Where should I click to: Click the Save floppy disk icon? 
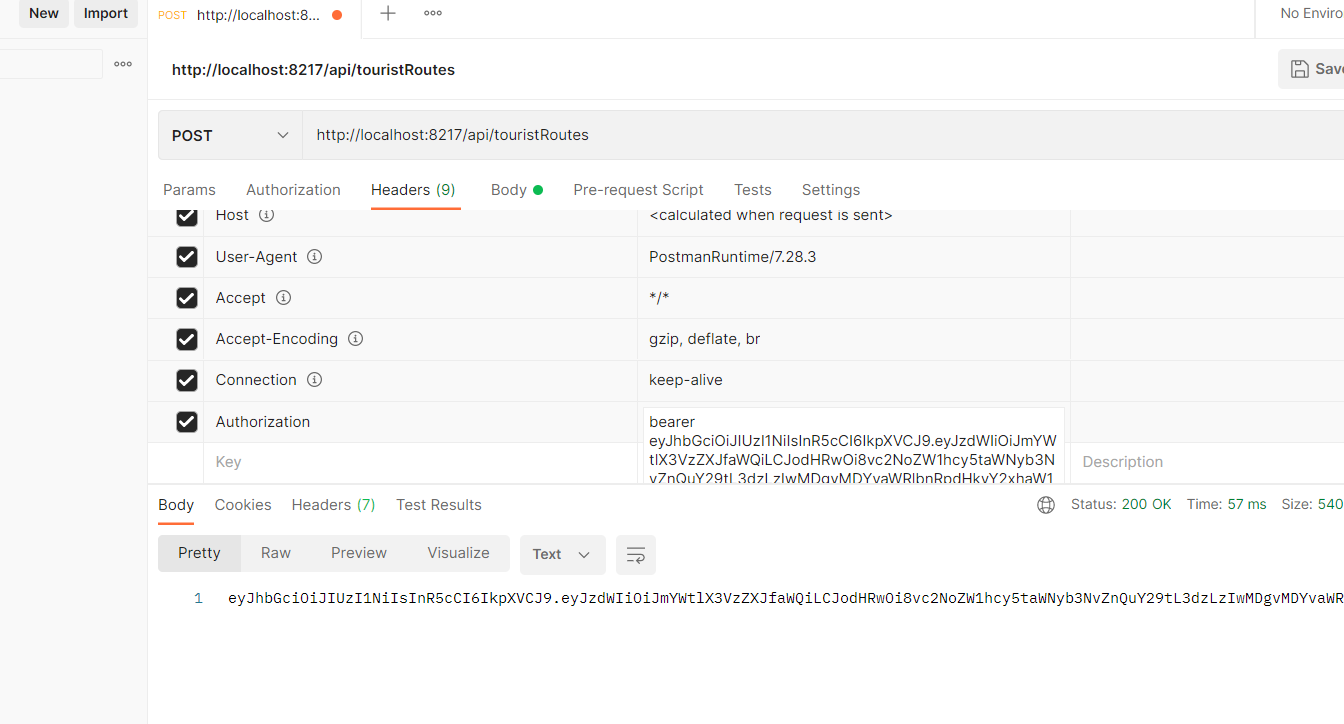coord(1300,69)
